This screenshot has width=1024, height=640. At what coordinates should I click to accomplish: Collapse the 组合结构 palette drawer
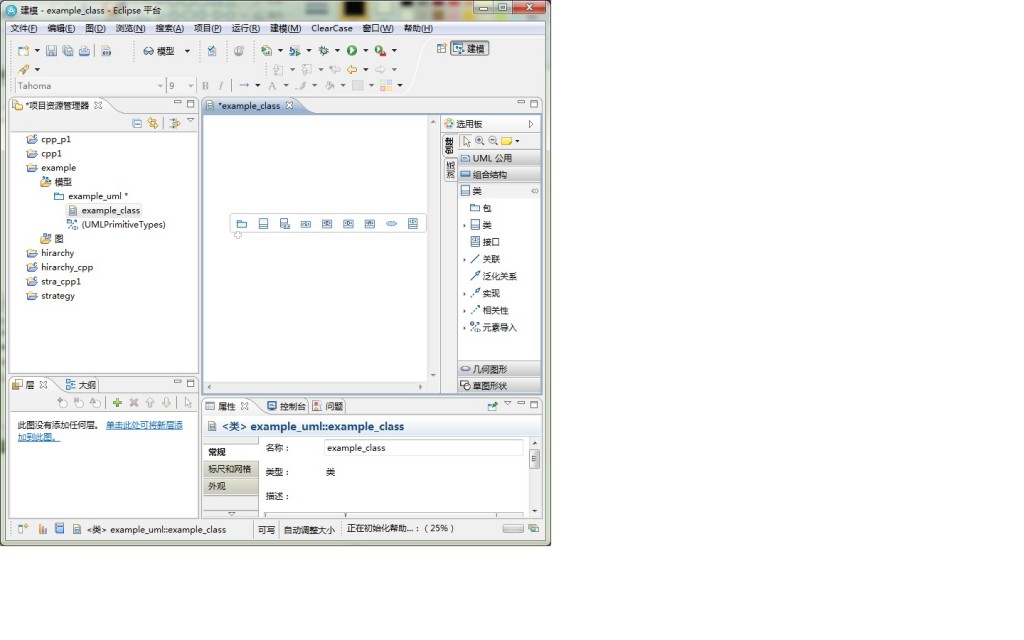tap(490, 172)
